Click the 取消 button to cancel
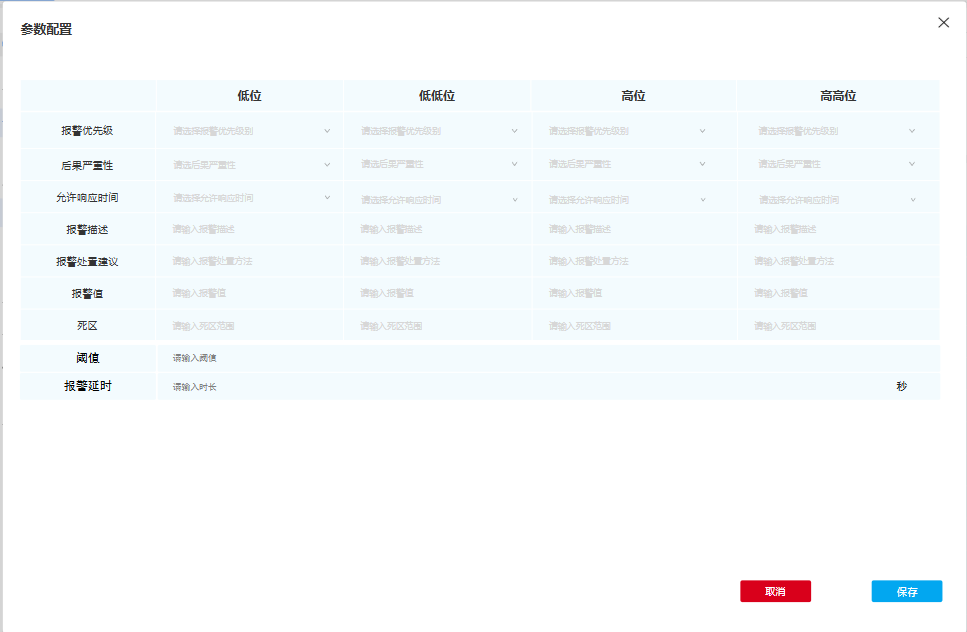 [x=775, y=591]
